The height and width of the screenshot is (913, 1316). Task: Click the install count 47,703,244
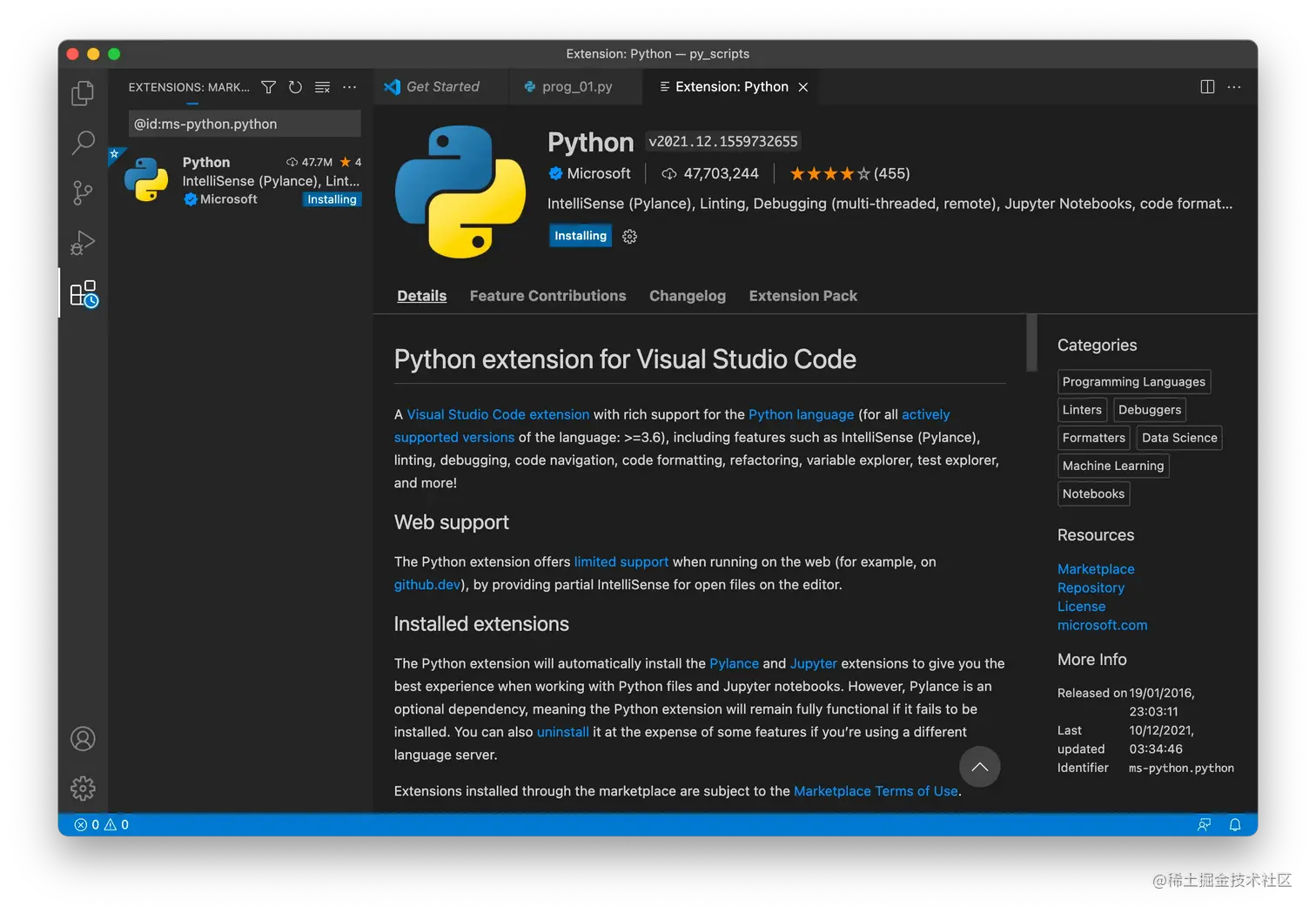(710, 173)
